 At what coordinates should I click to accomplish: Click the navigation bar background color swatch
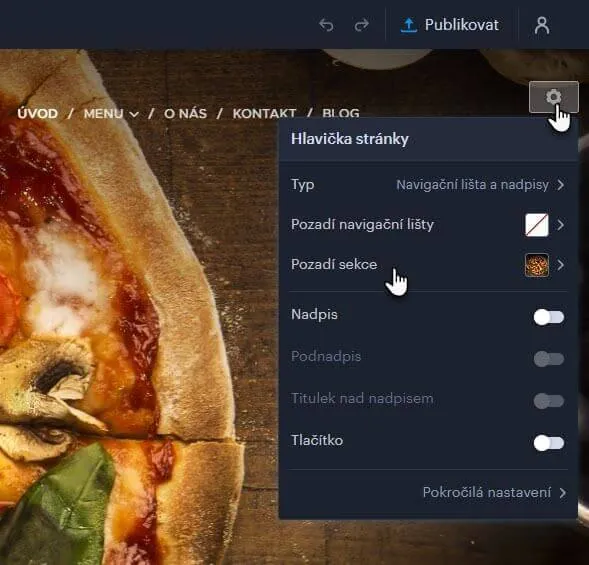pos(537,225)
